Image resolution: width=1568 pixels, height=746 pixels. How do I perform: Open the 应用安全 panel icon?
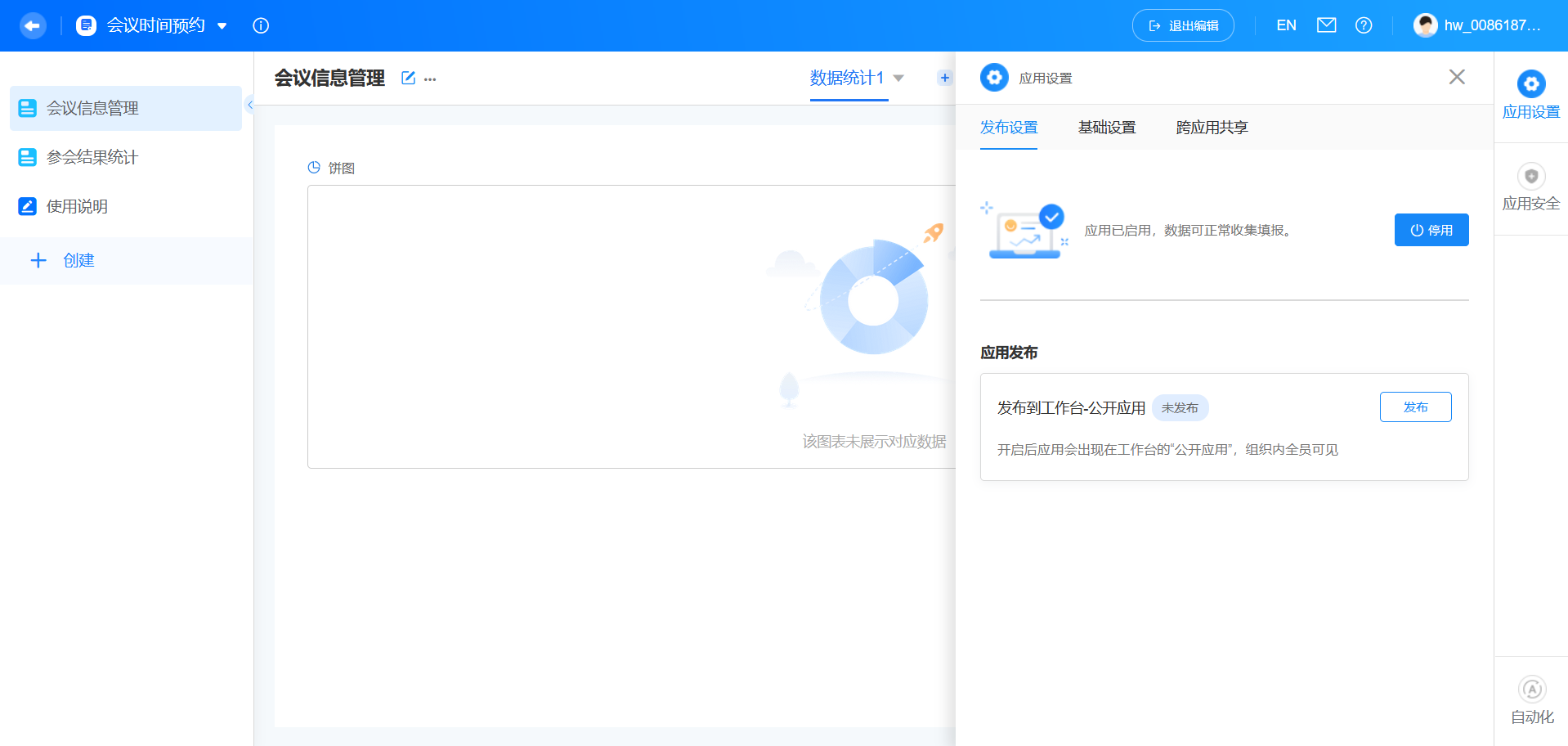pos(1530,175)
